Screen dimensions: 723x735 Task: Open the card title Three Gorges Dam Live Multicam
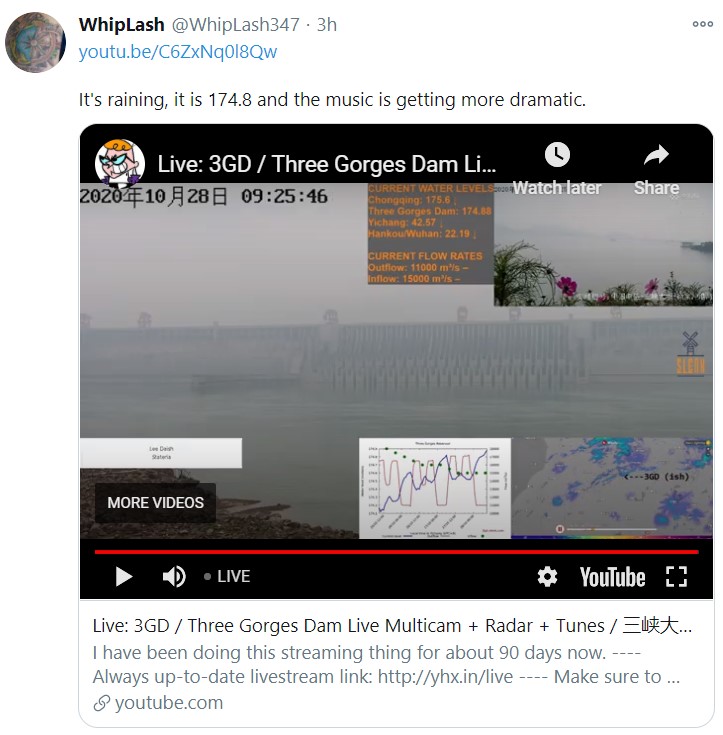click(392, 626)
